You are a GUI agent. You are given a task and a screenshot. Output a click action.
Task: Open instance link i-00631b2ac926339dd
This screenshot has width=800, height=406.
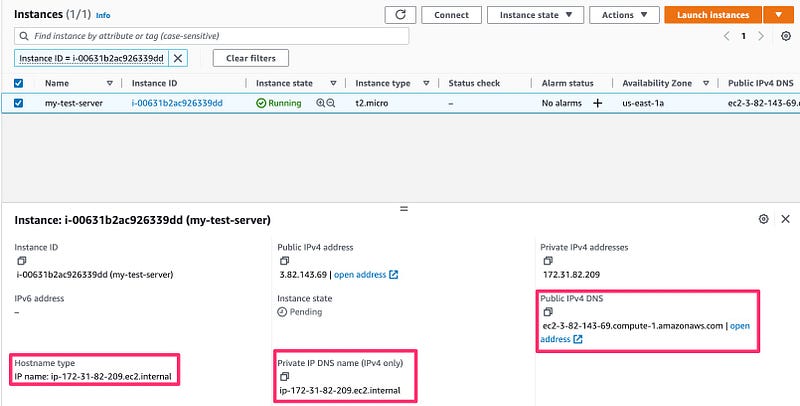pyautogui.click(x=177, y=103)
